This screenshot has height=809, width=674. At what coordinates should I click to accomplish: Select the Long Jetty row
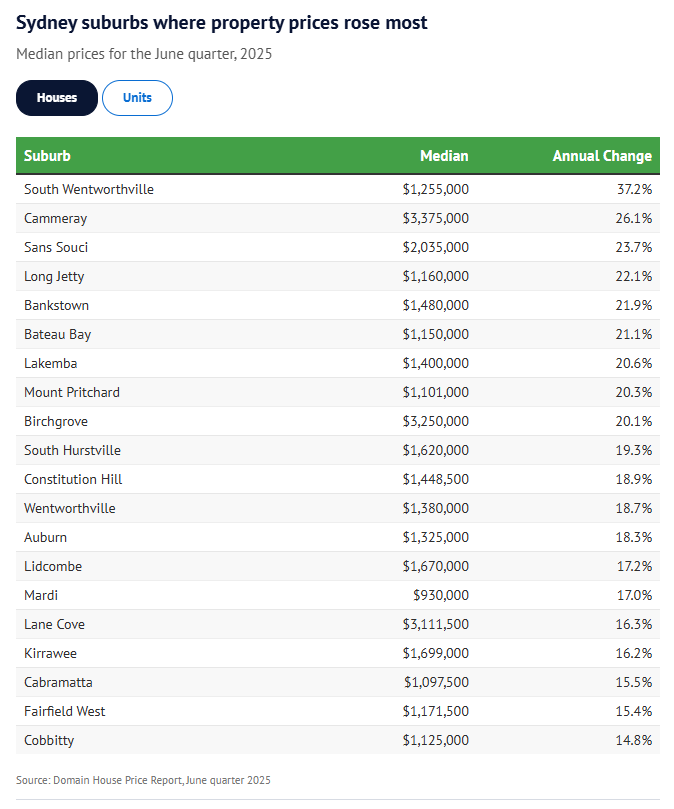54,276
